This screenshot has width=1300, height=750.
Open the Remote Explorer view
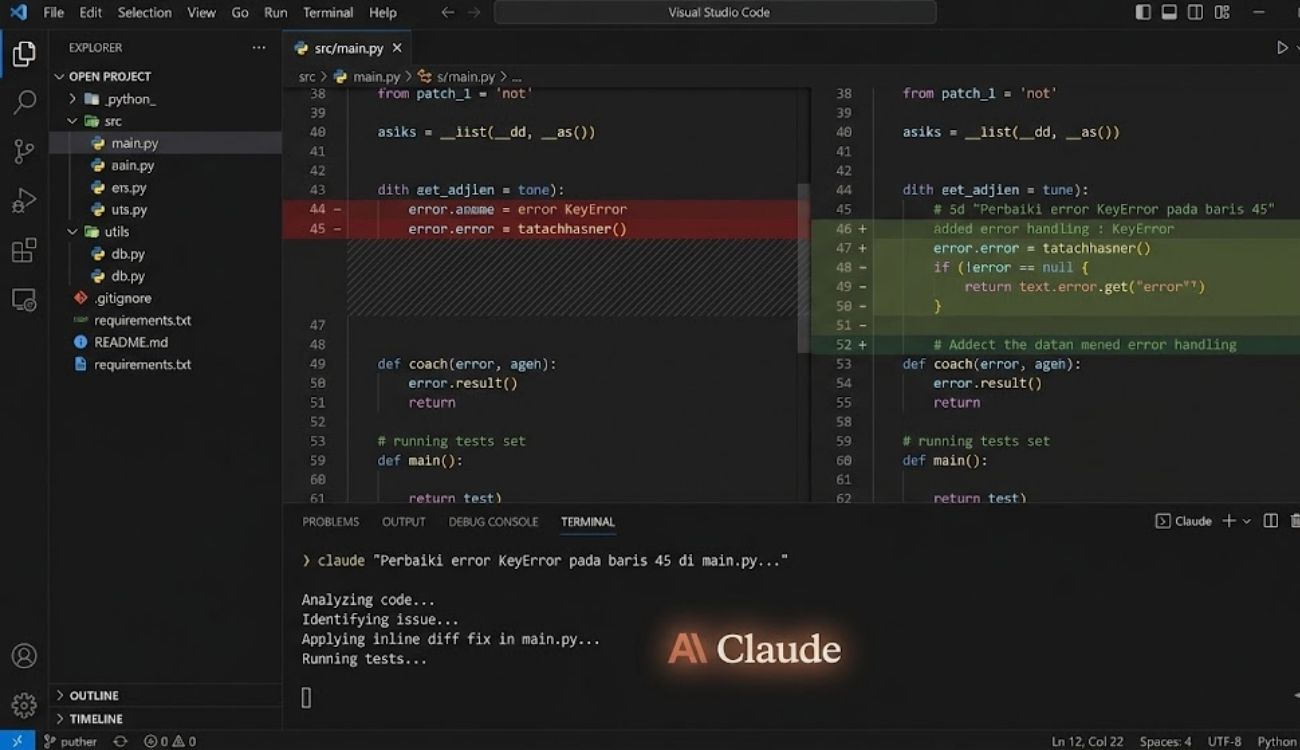(x=24, y=300)
